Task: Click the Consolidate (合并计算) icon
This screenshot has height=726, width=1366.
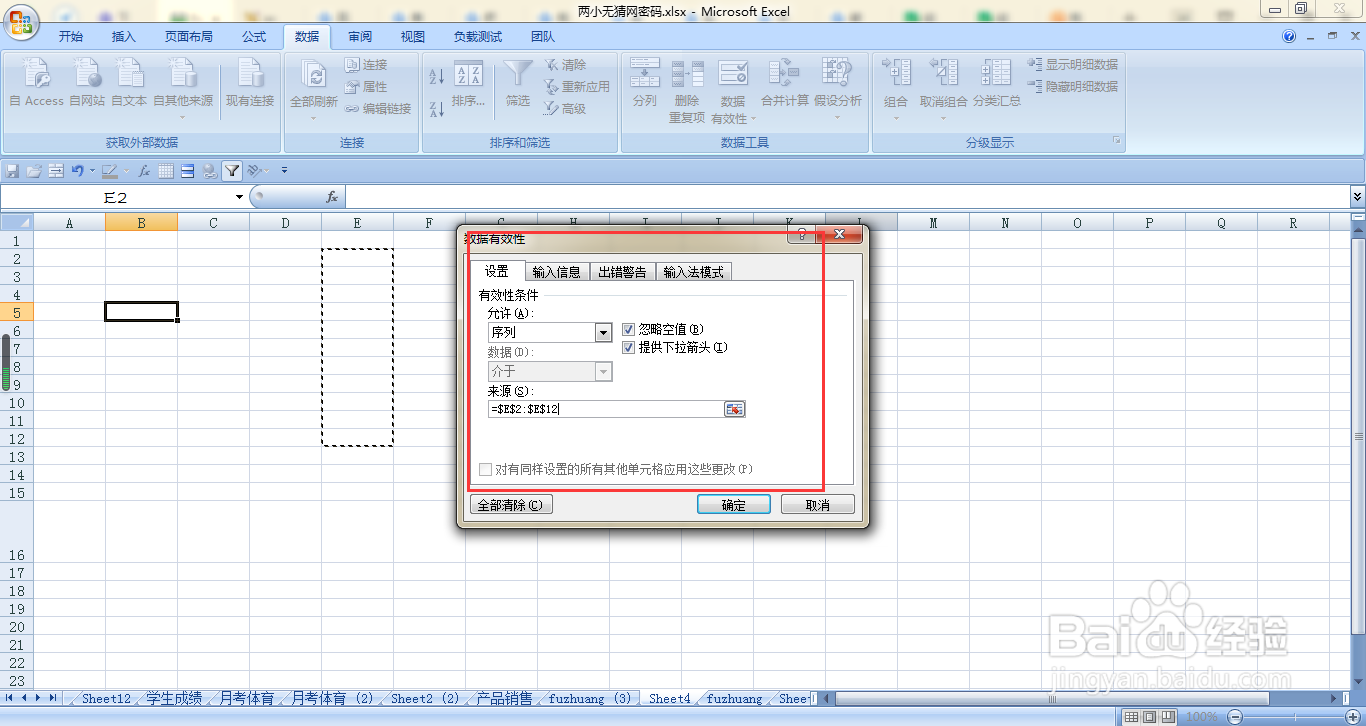Action: (784, 73)
